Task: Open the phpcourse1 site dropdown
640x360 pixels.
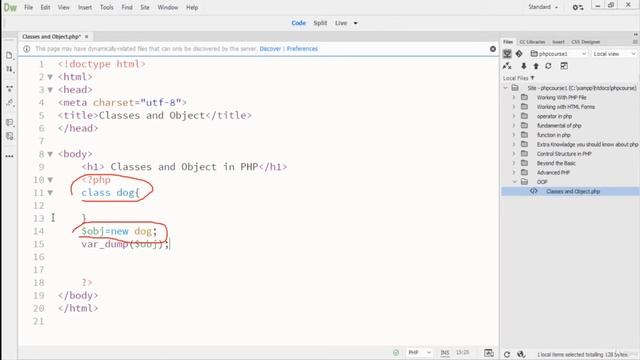Action: [558, 54]
